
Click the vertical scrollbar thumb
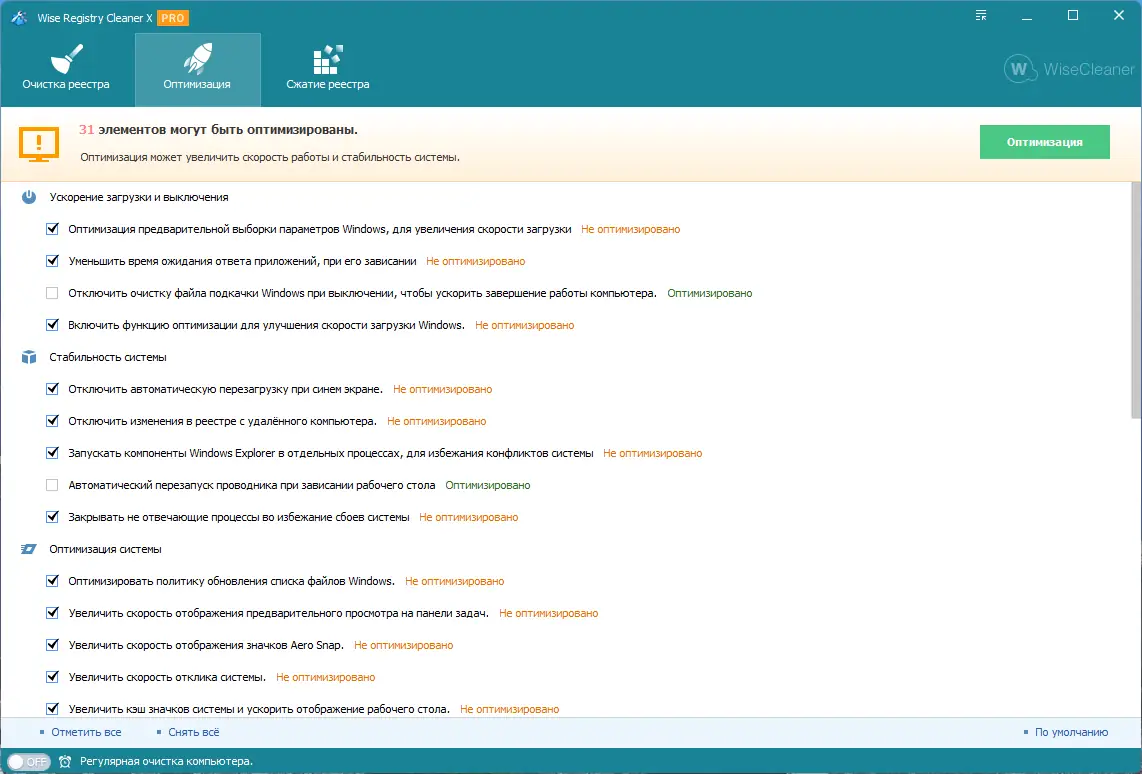pyautogui.click(x=1135, y=300)
